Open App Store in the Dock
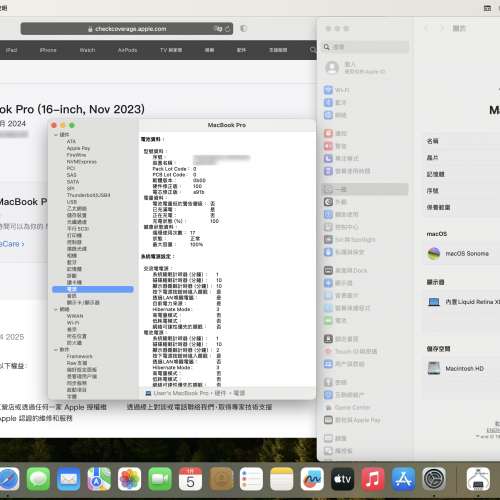500x500 pixels. pos(403,479)
